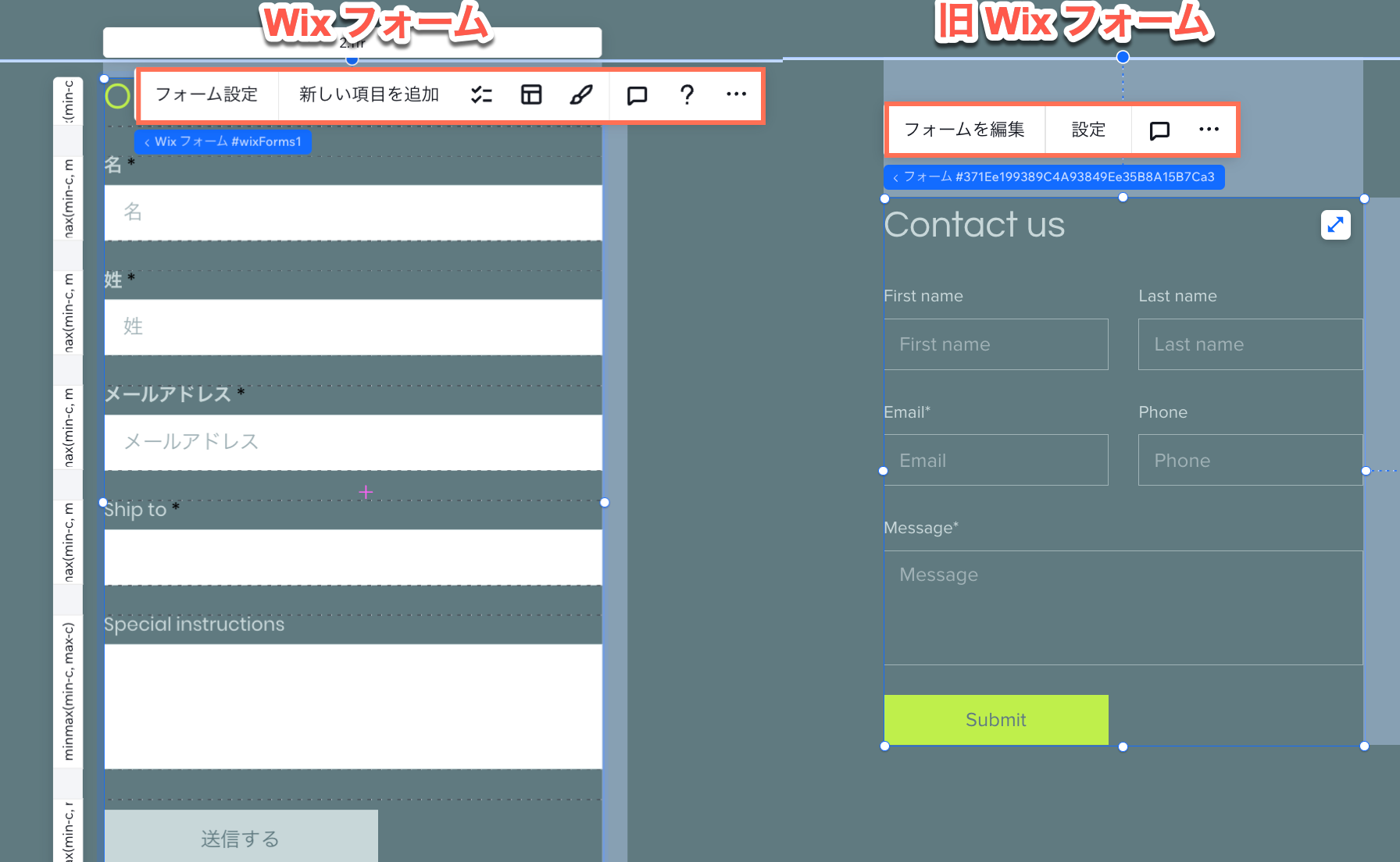Click the メールアドレス input field
This screenshot has height=862, width=1400.
click(x=353, y=442)
